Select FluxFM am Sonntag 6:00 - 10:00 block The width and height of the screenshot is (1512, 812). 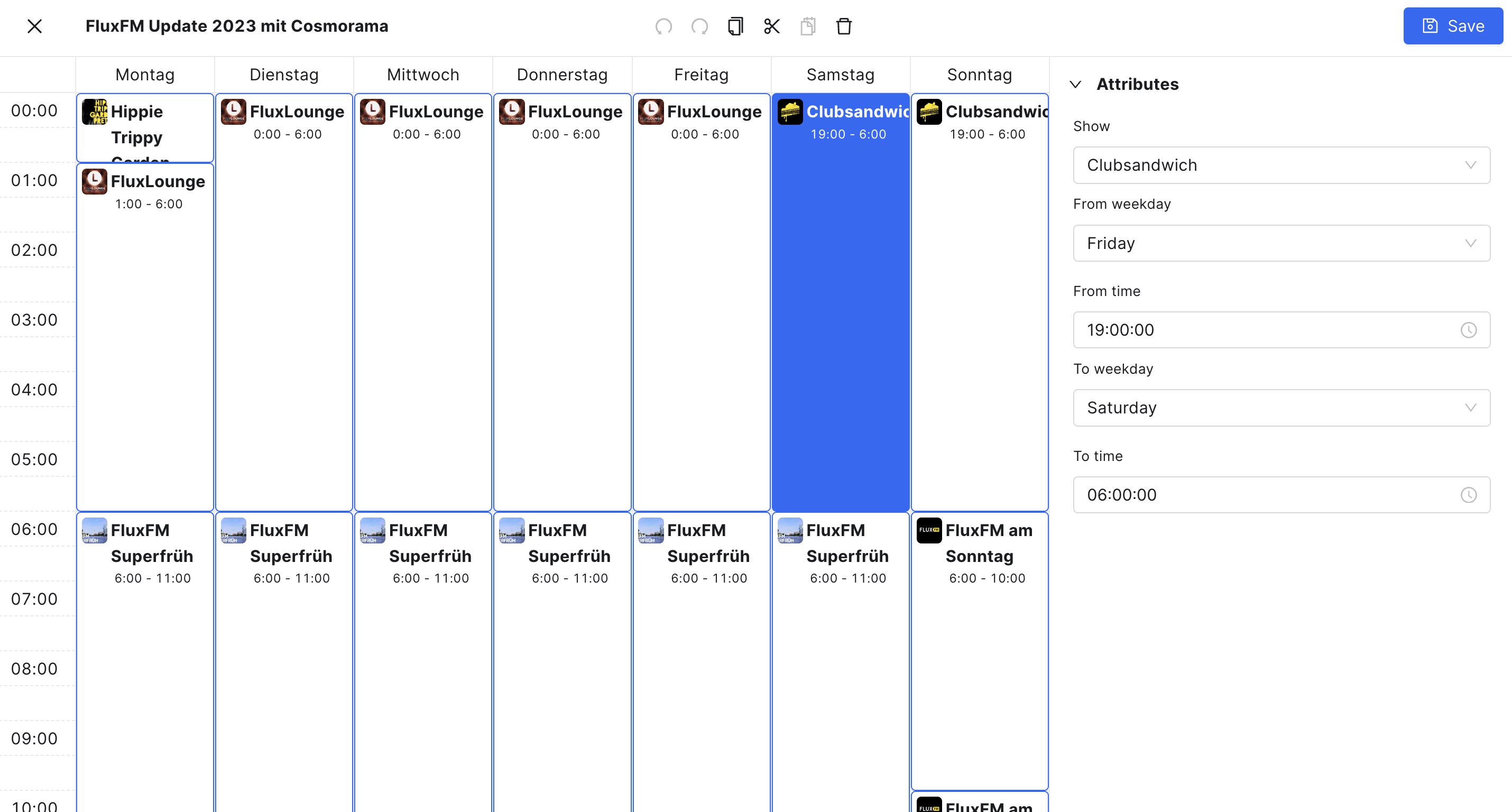click(x=979, y=651)
